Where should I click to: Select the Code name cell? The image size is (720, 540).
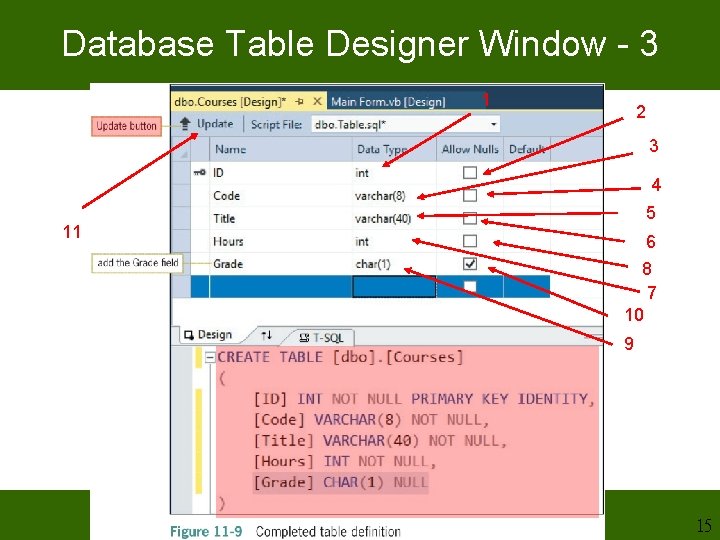click(x=281, y=196)
